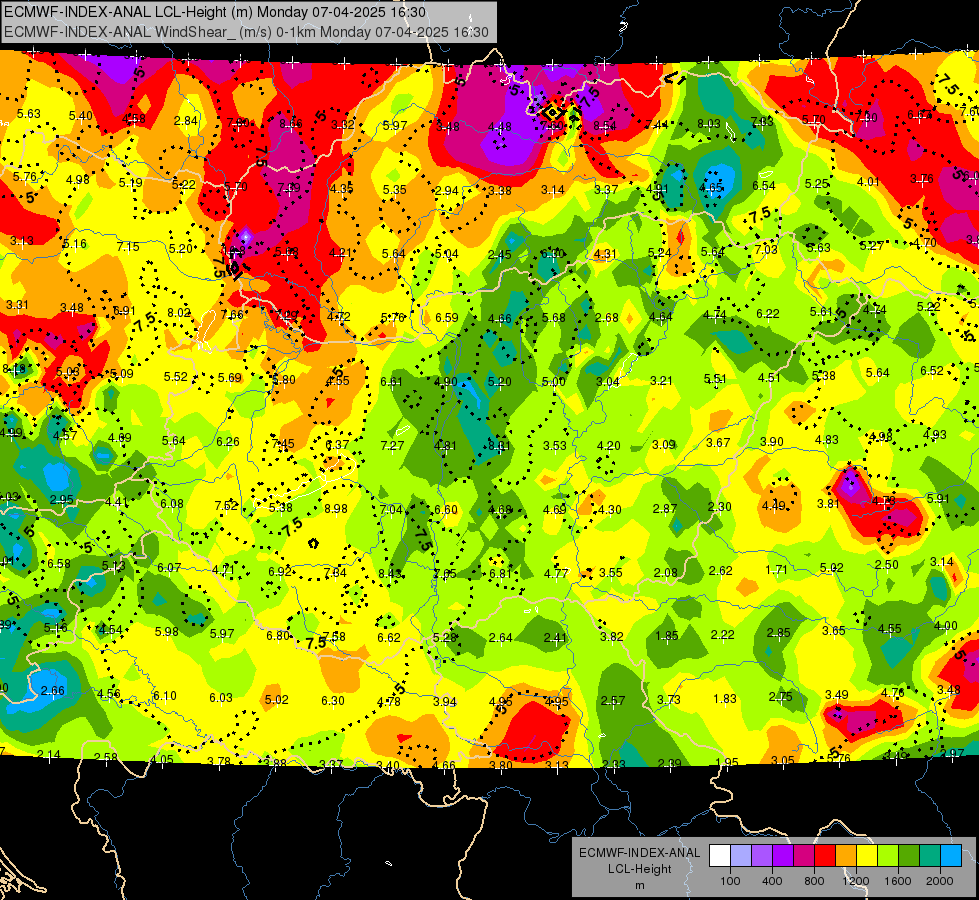Click the ECMWF-INDEX-ANAL text in the legend
979x900 pixels.
click(x=639, y=853)
